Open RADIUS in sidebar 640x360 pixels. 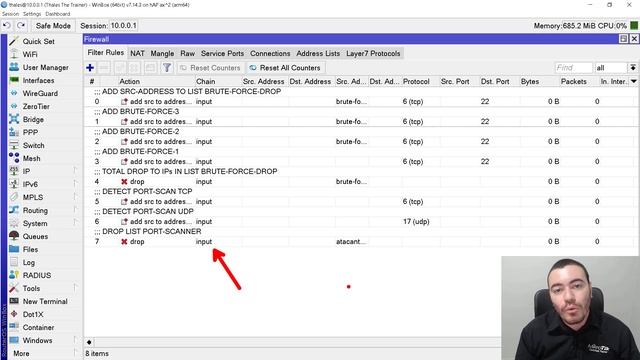(37, 276)
